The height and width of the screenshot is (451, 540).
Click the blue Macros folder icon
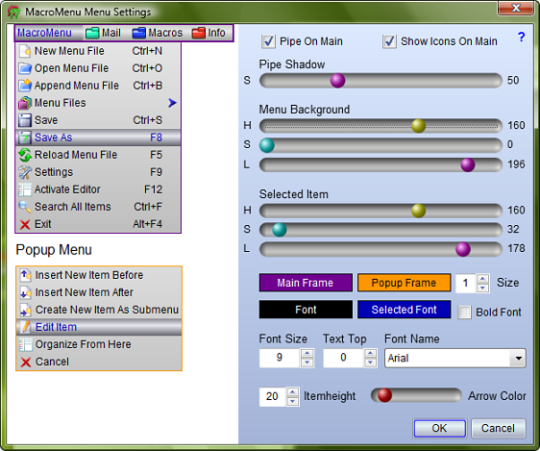pos(139,33)
